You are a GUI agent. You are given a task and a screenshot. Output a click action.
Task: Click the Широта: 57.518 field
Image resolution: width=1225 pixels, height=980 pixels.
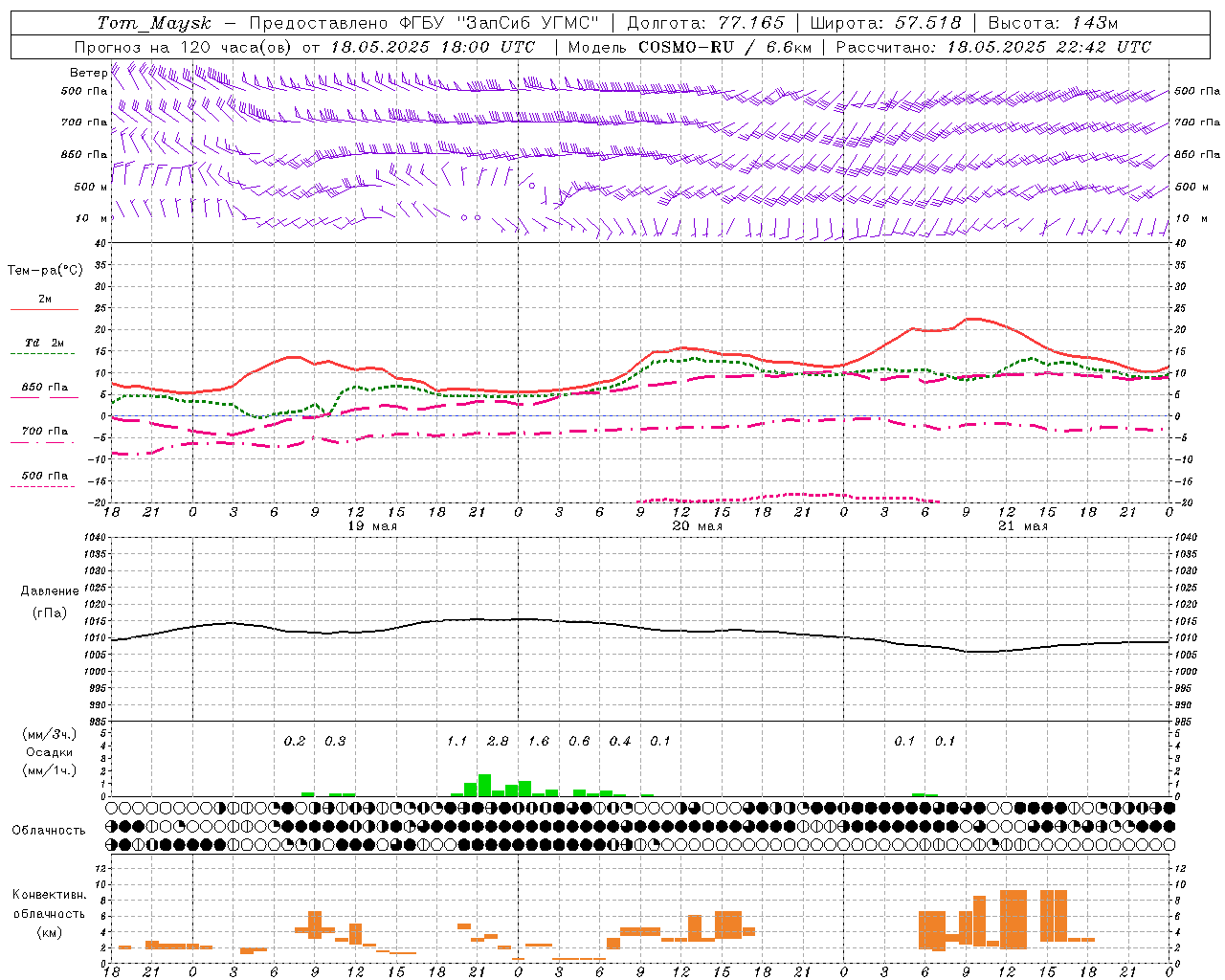click(885, 23)
